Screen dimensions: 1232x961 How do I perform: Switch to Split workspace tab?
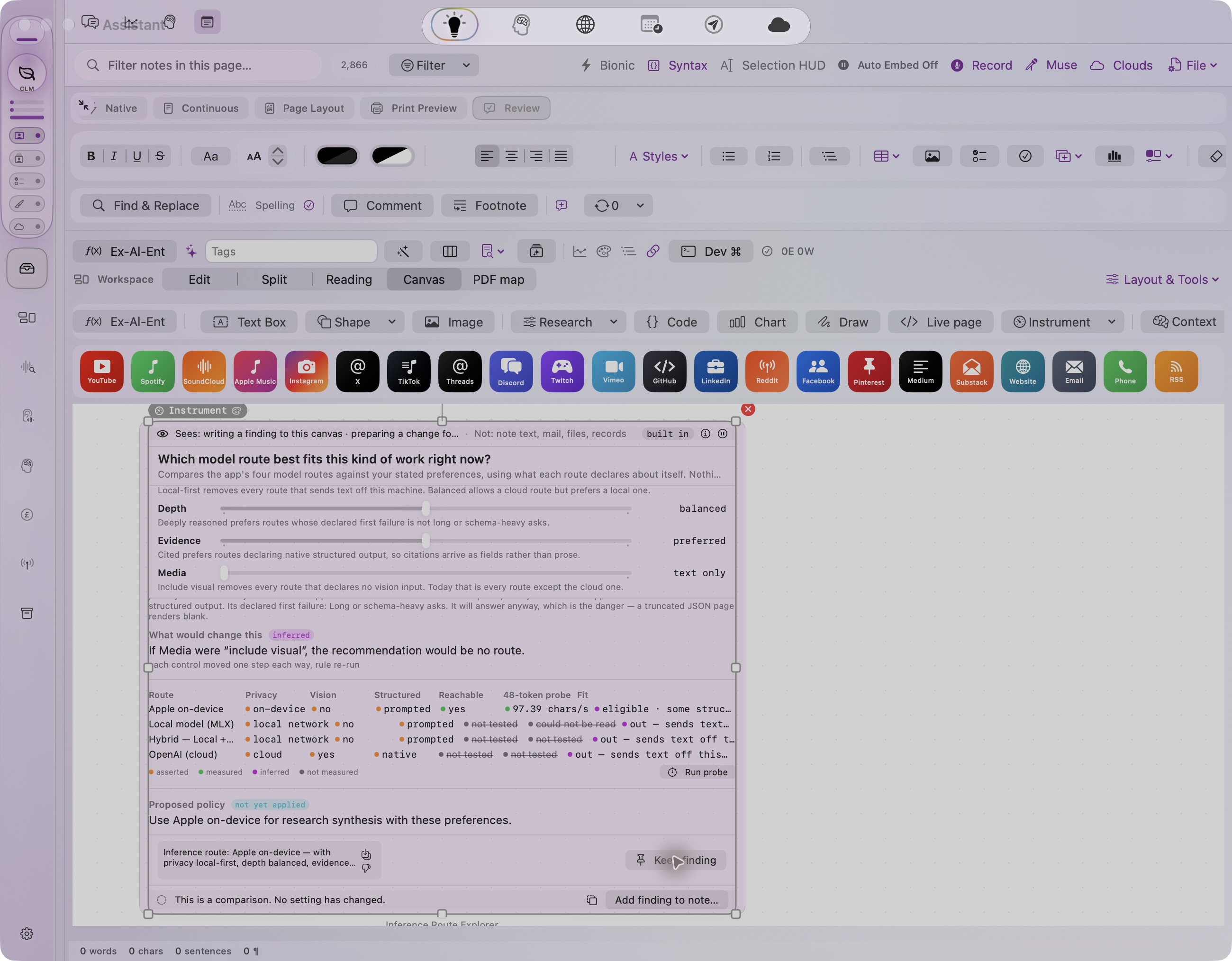point(274,280)
